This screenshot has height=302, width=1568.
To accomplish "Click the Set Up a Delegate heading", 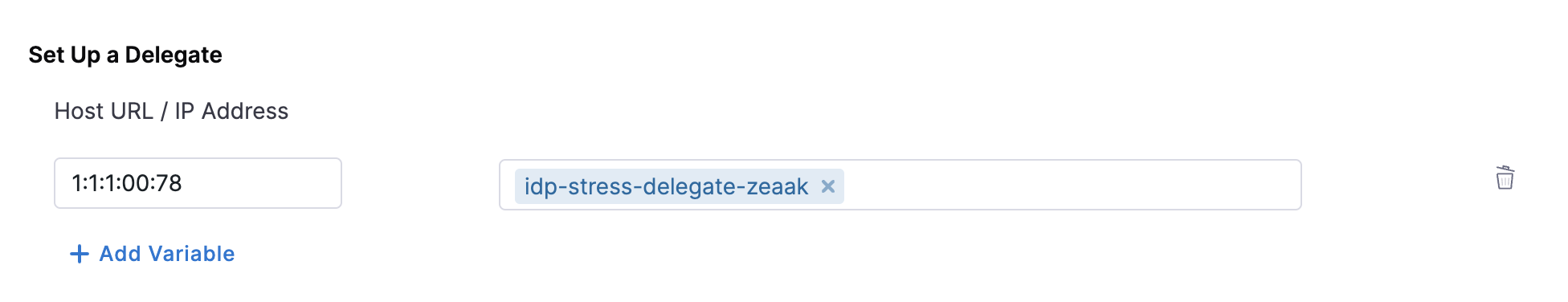I will [125, 55].
